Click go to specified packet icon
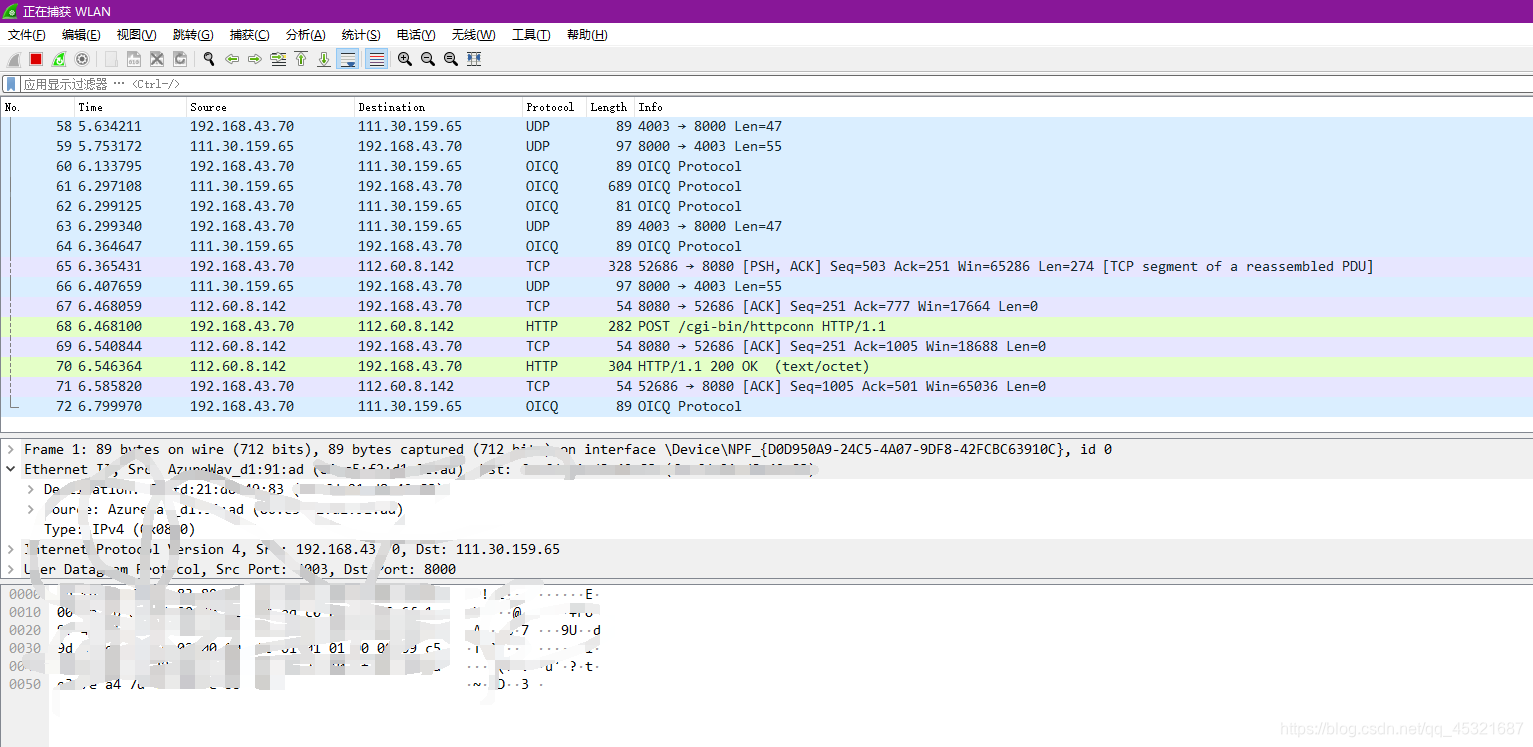The height and width of the screenshot is (747, 1533). (x=278, y=59)
